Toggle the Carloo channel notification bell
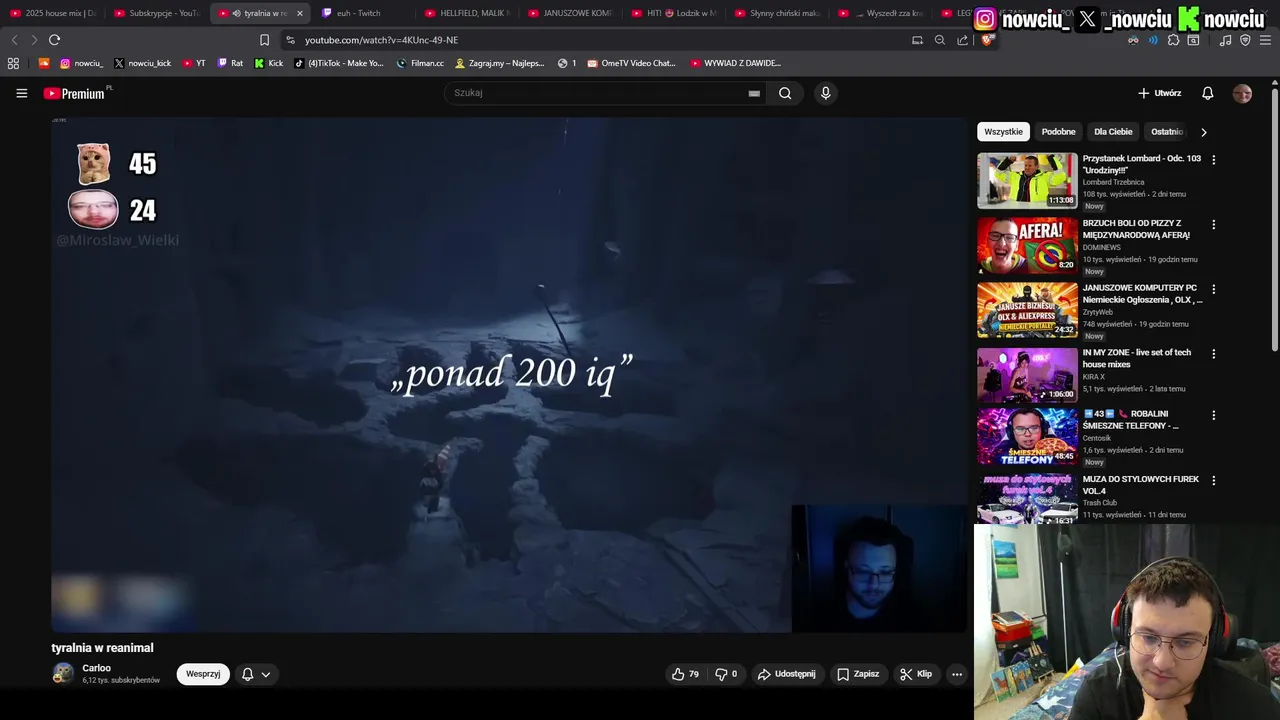The image size is (1280, 720). point(247,674)
